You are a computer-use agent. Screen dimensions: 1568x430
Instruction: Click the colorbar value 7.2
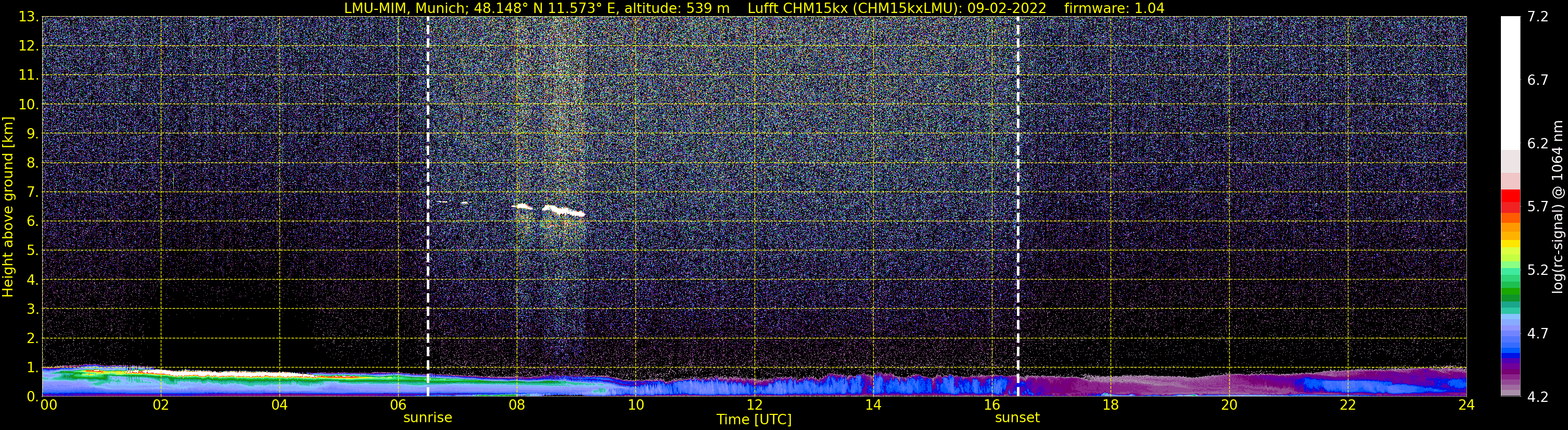click(1538, 17)
